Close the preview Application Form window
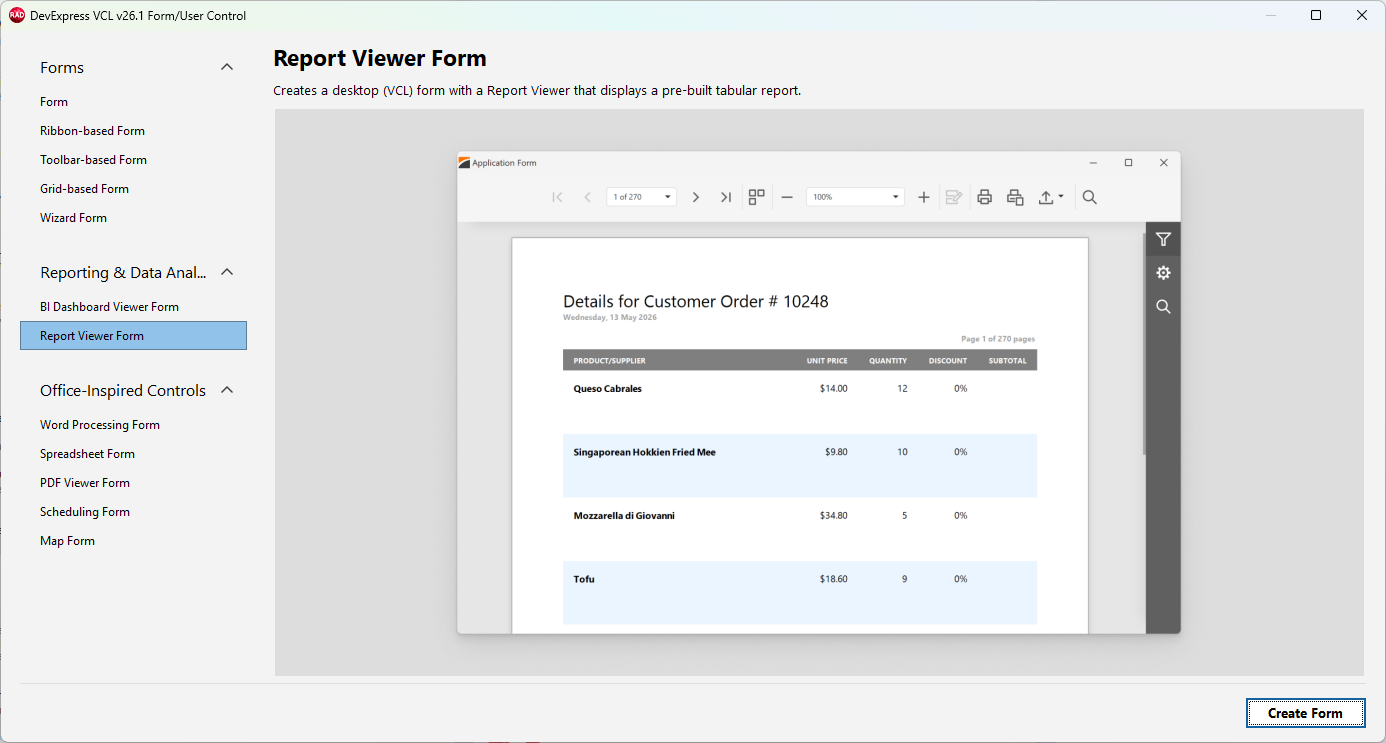 [1163, 163]
